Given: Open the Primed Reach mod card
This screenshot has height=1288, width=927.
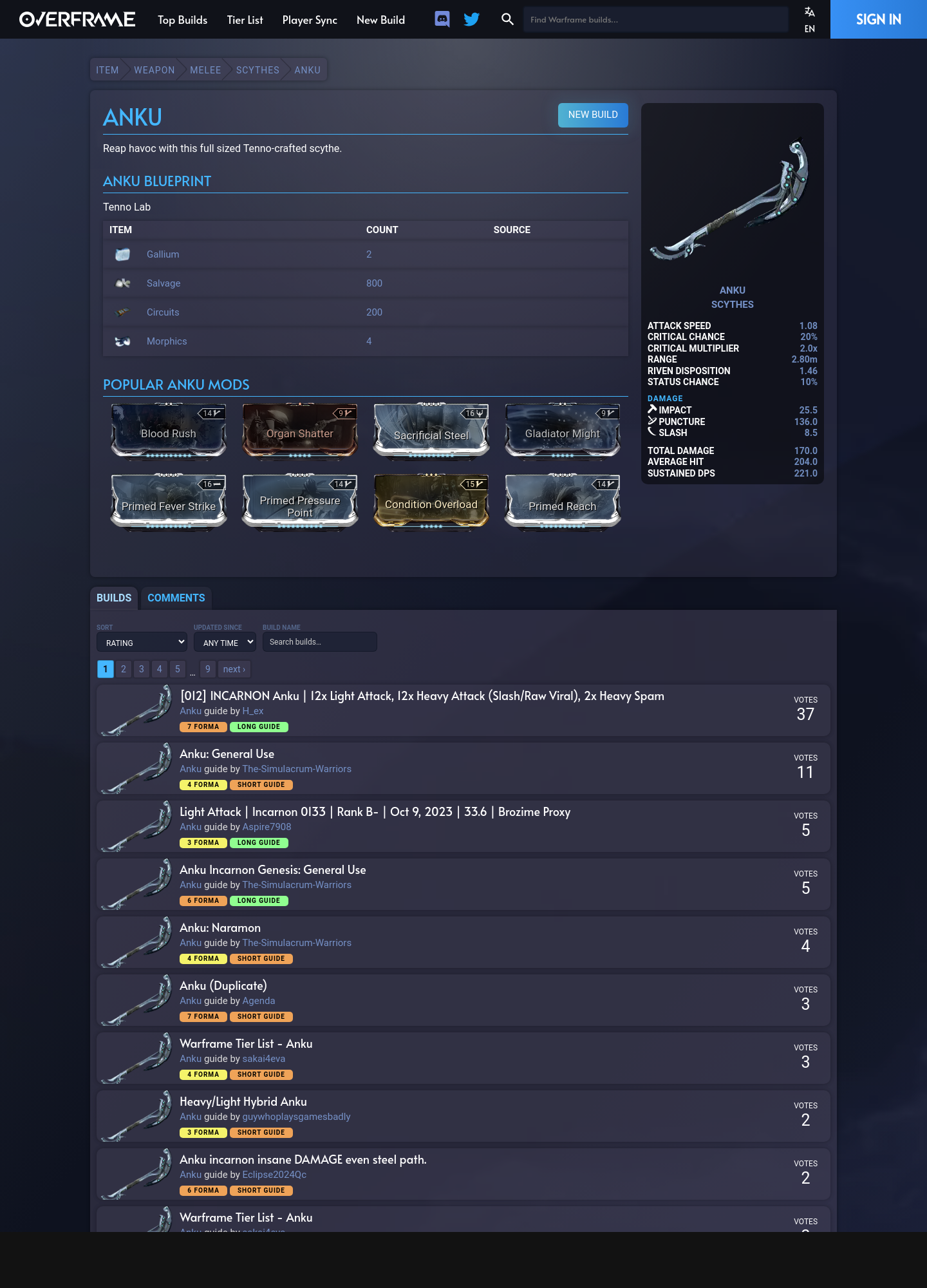Looking at the screenshot, I should click(563, 502).
